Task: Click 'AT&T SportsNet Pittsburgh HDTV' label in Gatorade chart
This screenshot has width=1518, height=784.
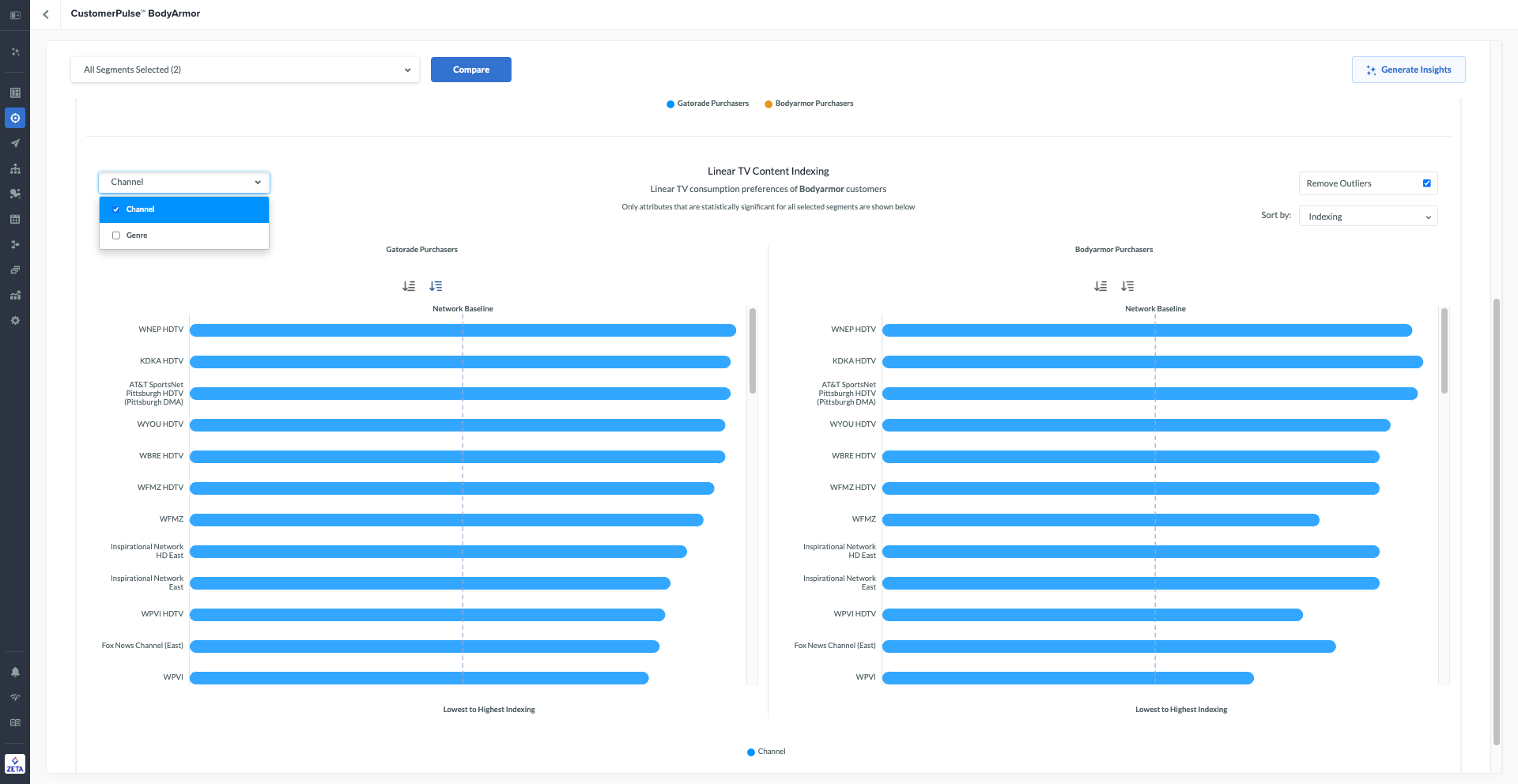Action: (x=153, y=394)
